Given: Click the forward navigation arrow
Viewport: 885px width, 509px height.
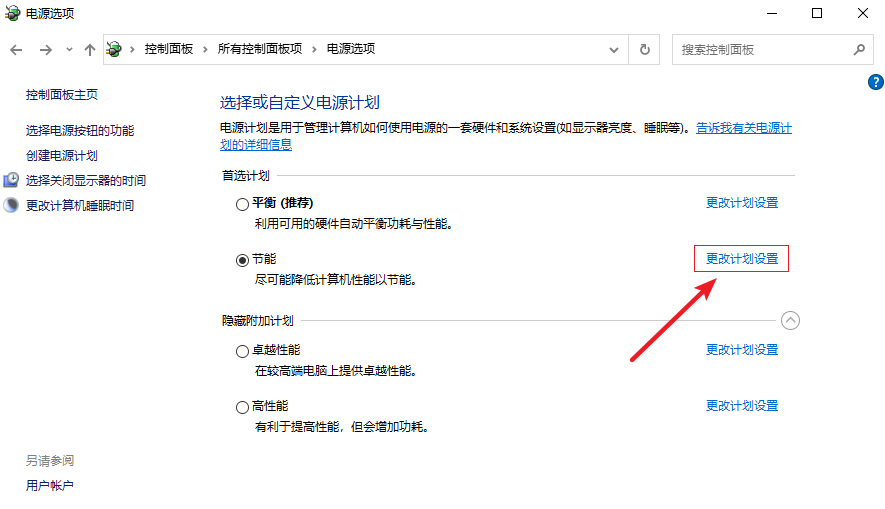Looking at the screenshot, I should click(x=45, y=49).
